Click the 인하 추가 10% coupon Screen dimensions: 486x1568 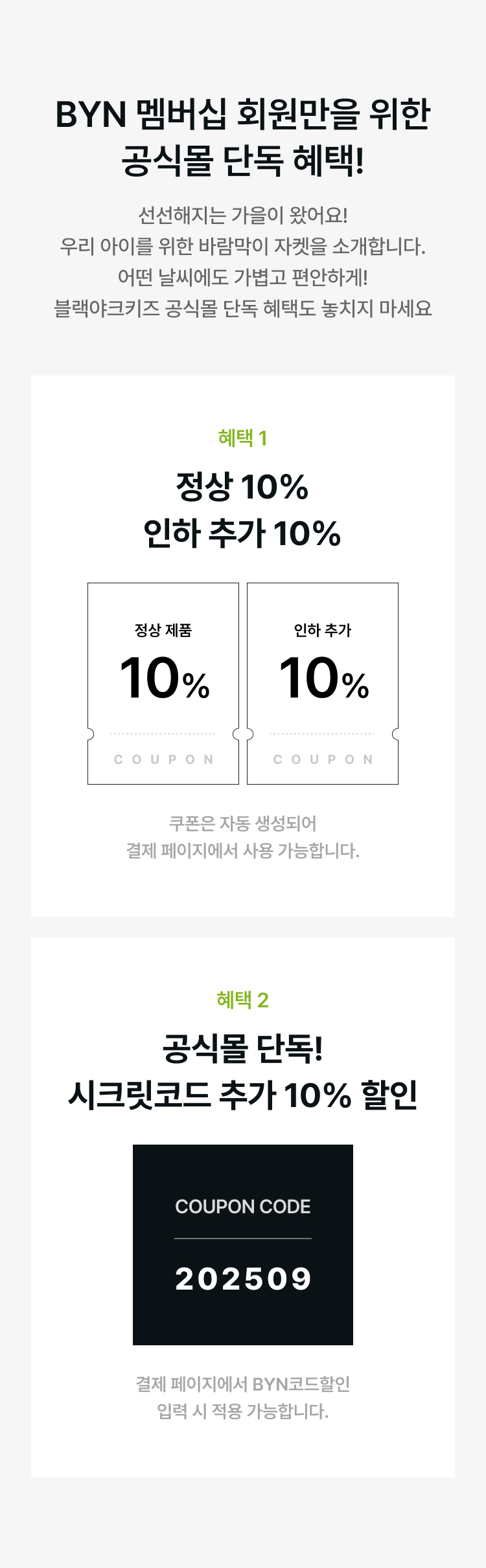click(323, 684)
